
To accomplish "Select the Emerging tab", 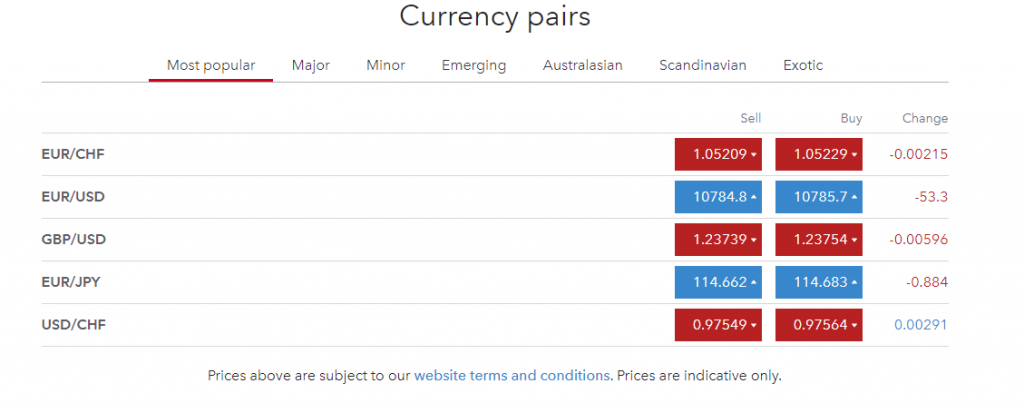I will [x=474, y=66].
